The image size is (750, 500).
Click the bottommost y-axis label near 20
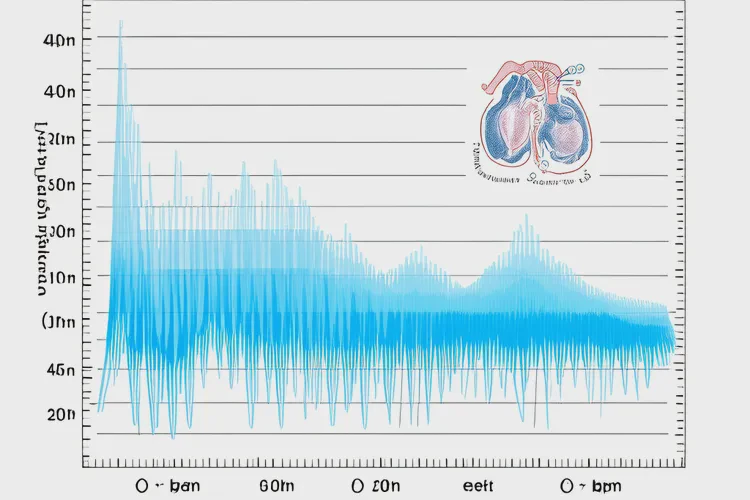point(61,415)
